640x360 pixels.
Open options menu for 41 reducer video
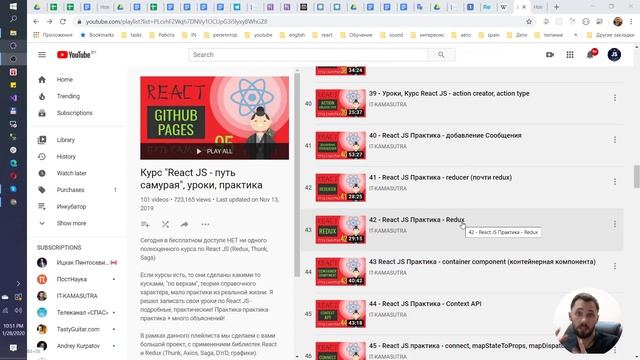point(614,182)
